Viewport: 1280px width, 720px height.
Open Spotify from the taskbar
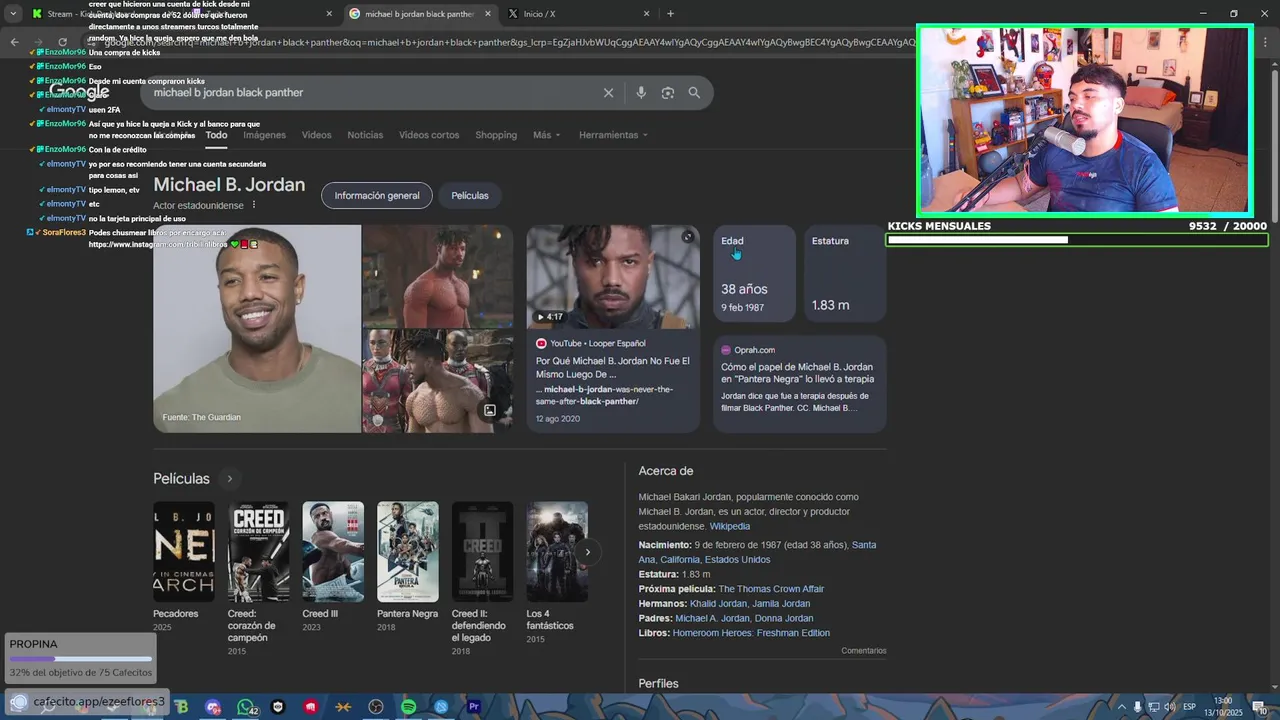coord(408,707)
